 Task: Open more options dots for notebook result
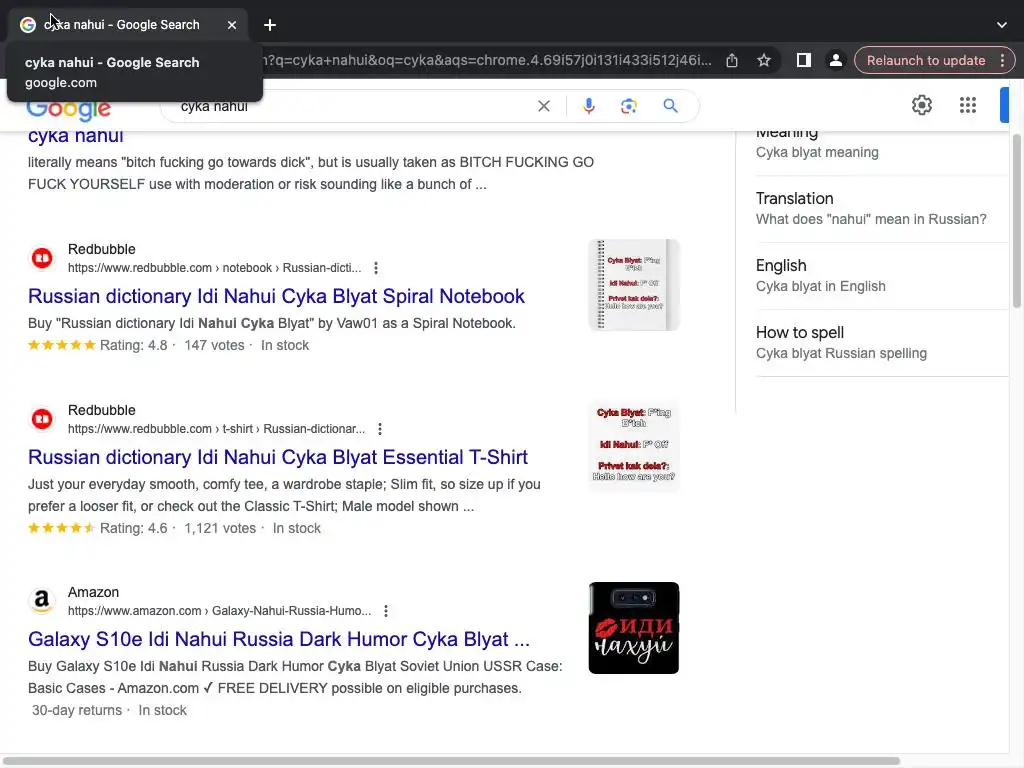click(376, 268)
